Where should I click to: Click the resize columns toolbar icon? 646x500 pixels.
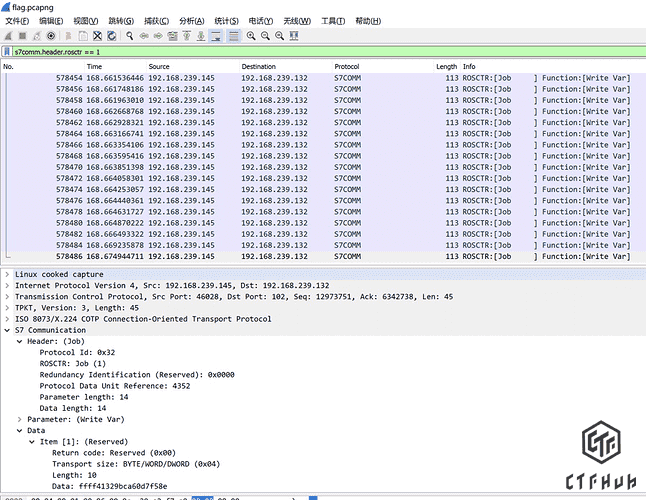click(293, 36)
